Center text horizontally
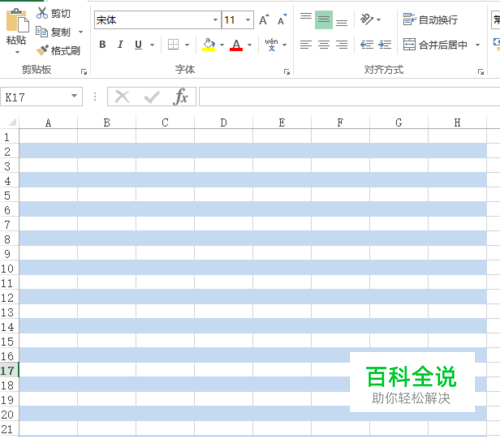 pyautogui.click(x=324, y=44)
